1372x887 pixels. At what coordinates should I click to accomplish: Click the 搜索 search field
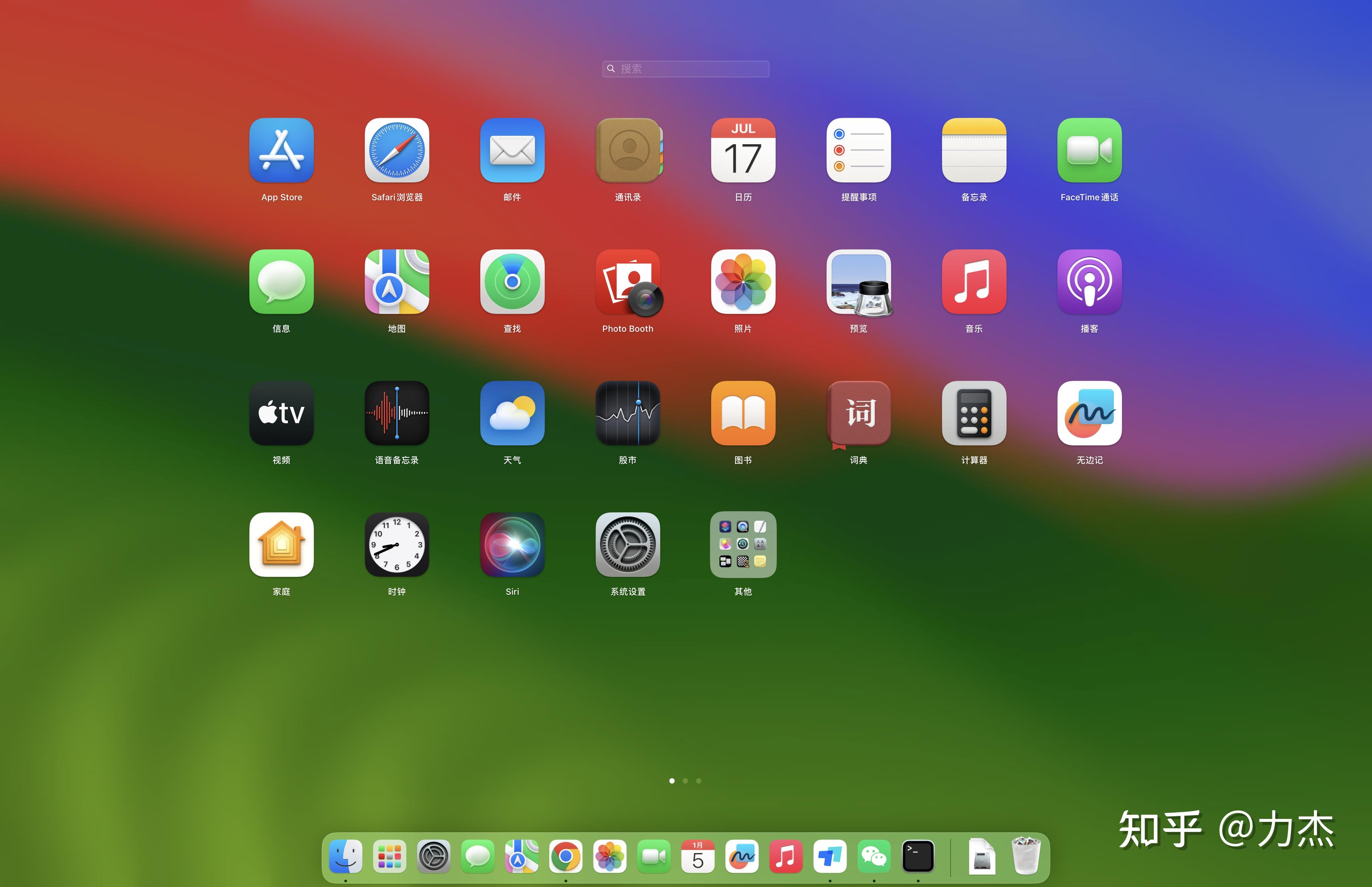tap(686, 68)
